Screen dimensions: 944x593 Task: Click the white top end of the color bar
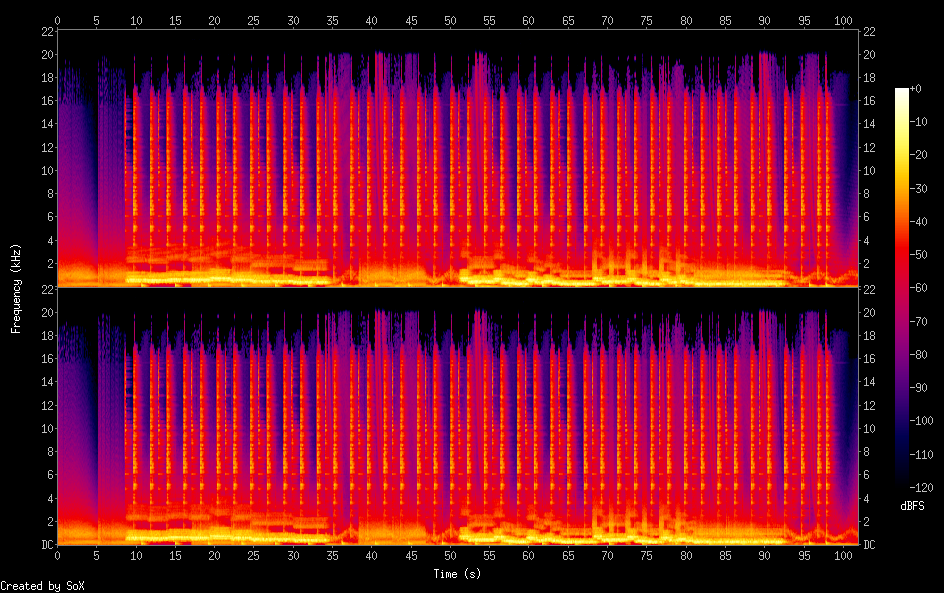tap(902, 92)
